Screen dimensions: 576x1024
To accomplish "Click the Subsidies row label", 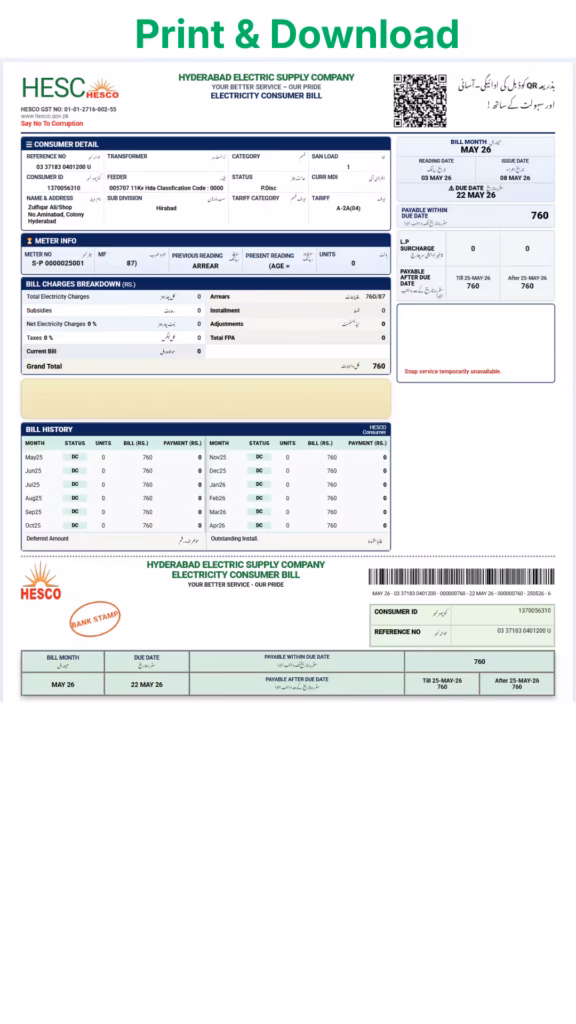I will [x=39, y=311].
